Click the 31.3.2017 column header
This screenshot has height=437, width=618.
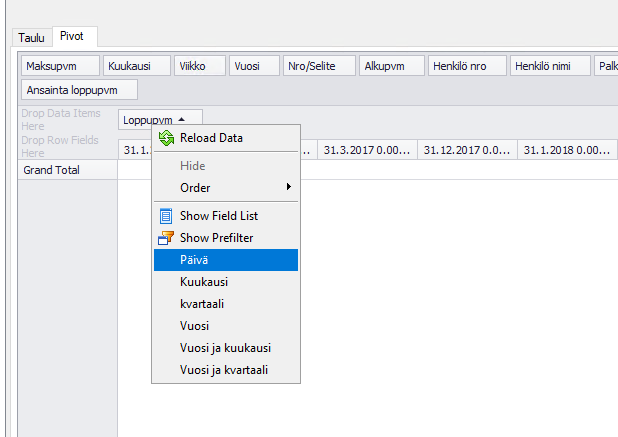[x=367, y=150]
